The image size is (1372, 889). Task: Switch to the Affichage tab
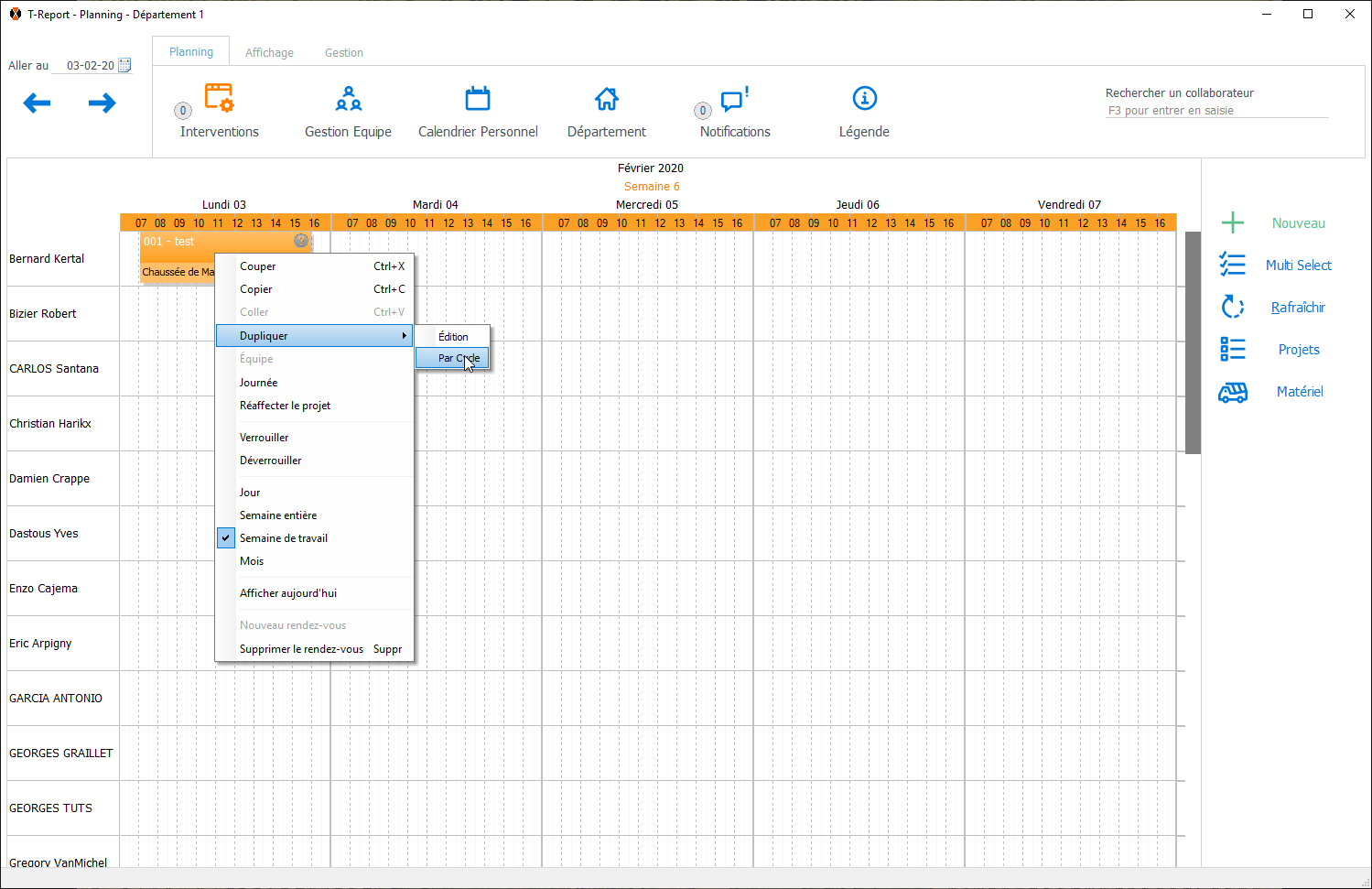pyautogui.click(x=269, y=53)
